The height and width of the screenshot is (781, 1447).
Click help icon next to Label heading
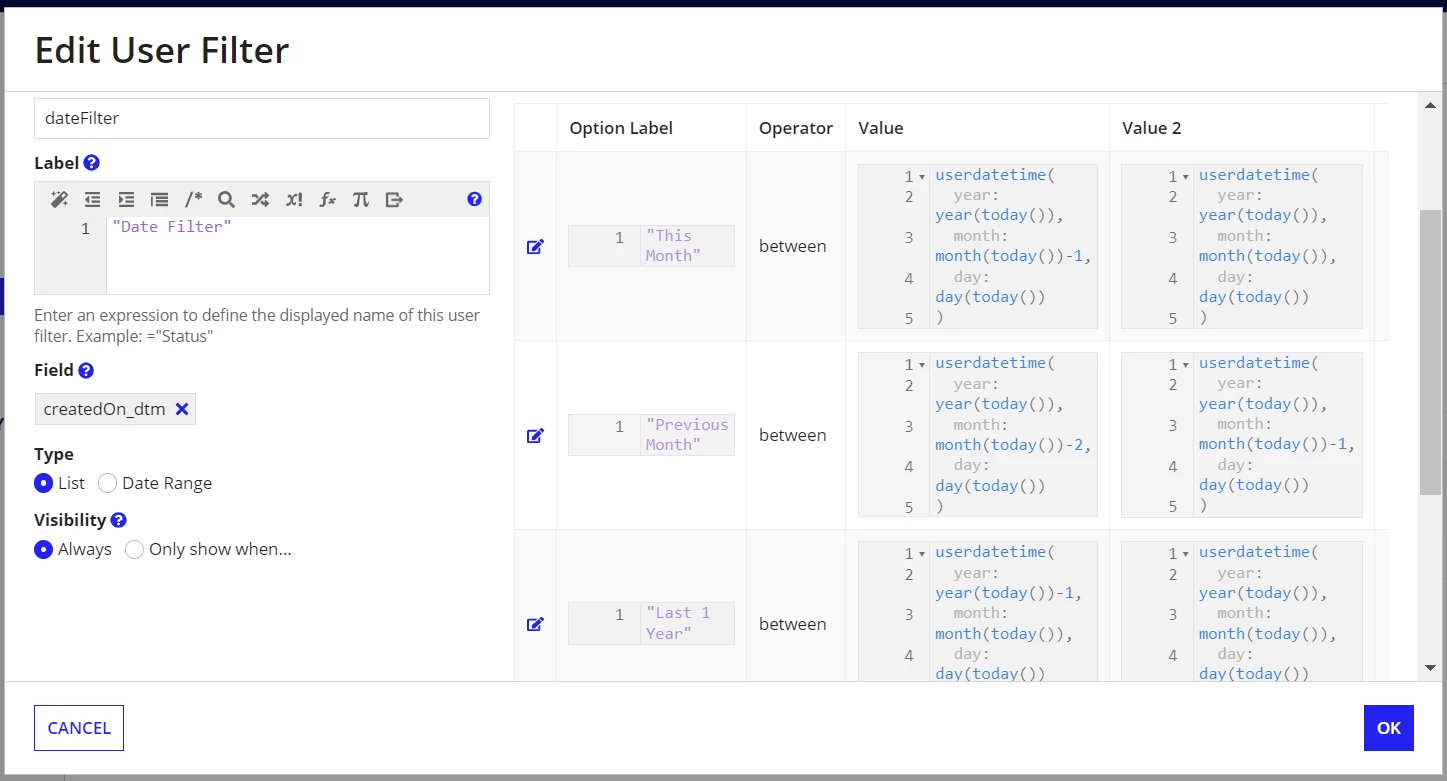tap(92, 163)
